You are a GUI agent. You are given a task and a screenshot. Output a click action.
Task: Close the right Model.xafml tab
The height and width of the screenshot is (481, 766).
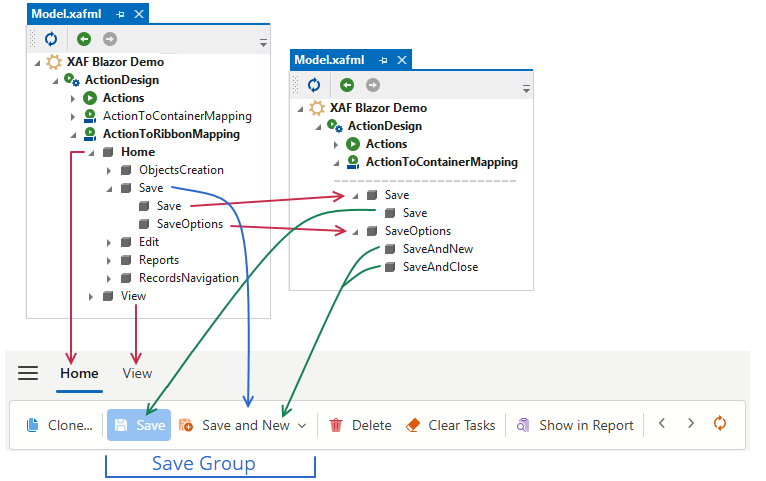[x=402, y=60]
